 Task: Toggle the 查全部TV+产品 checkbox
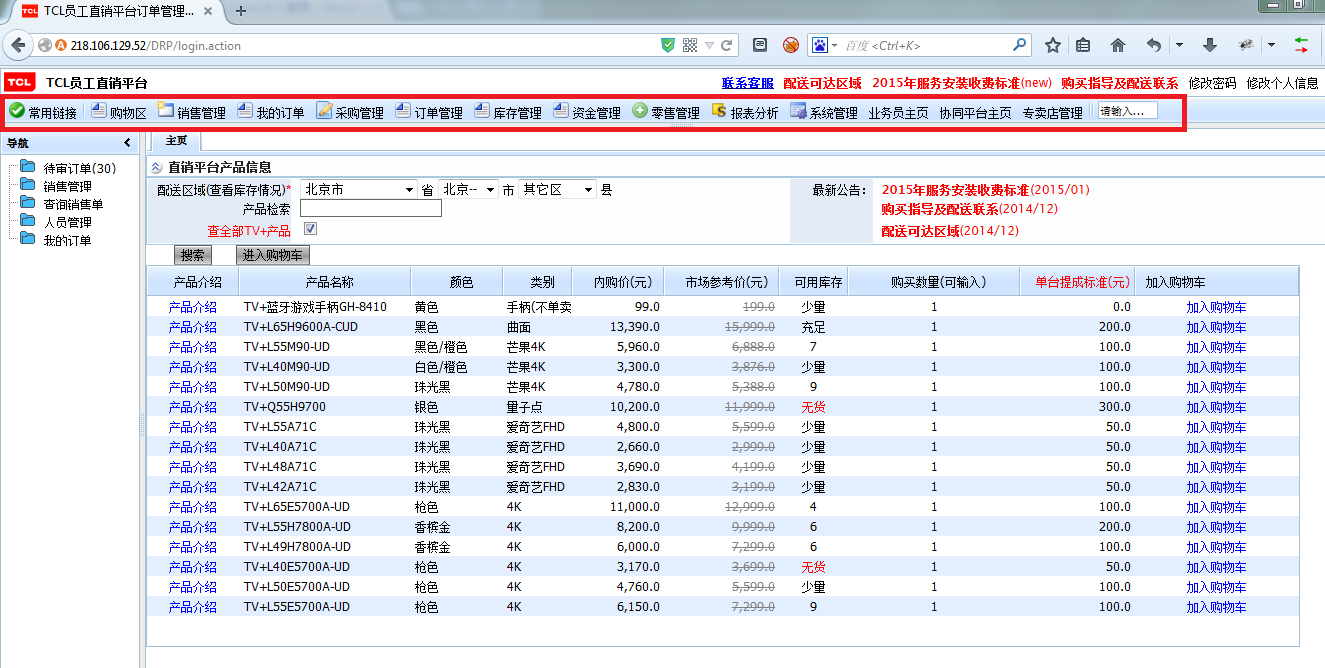(x=310, y=230)
